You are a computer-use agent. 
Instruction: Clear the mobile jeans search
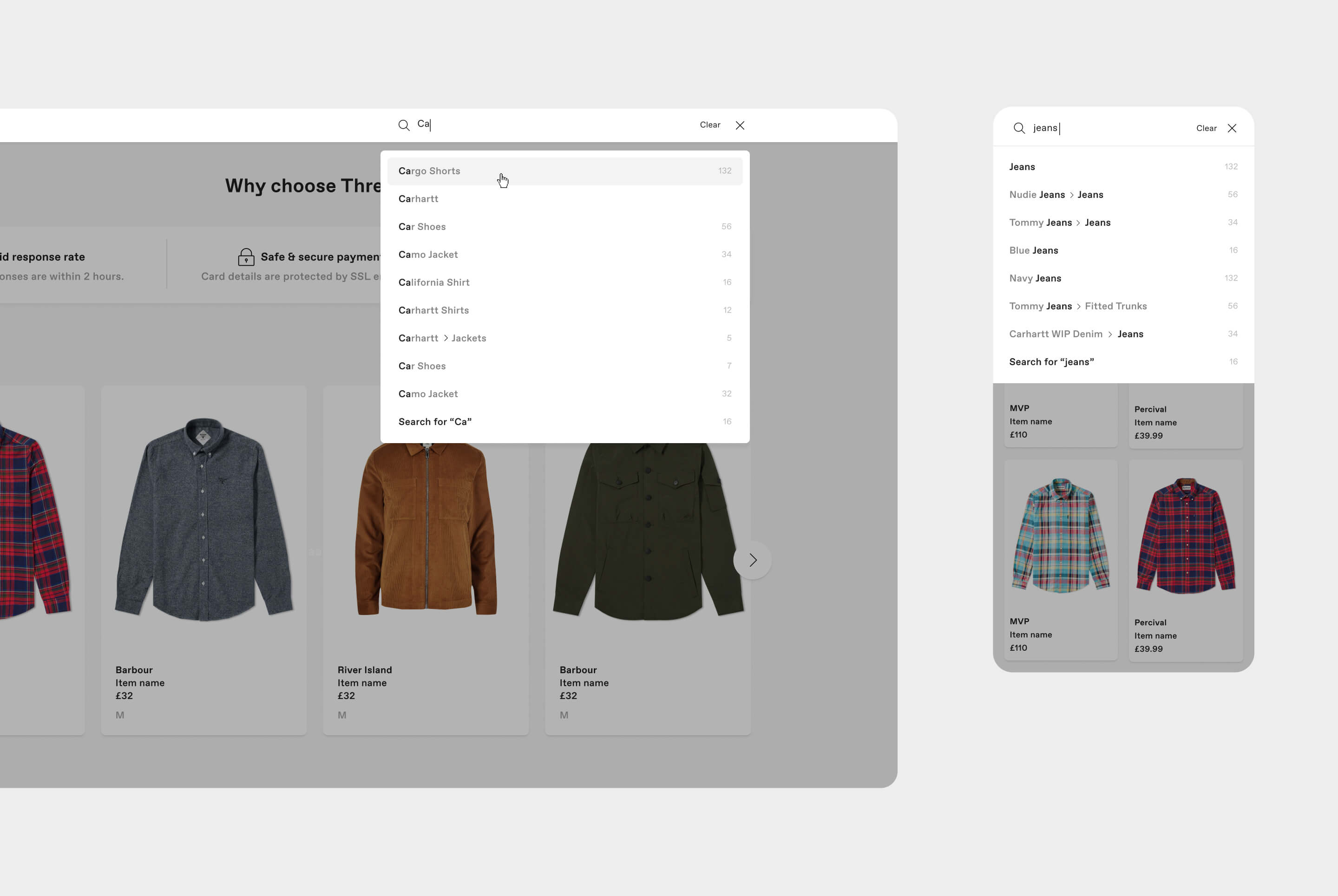click(1206, 129)
